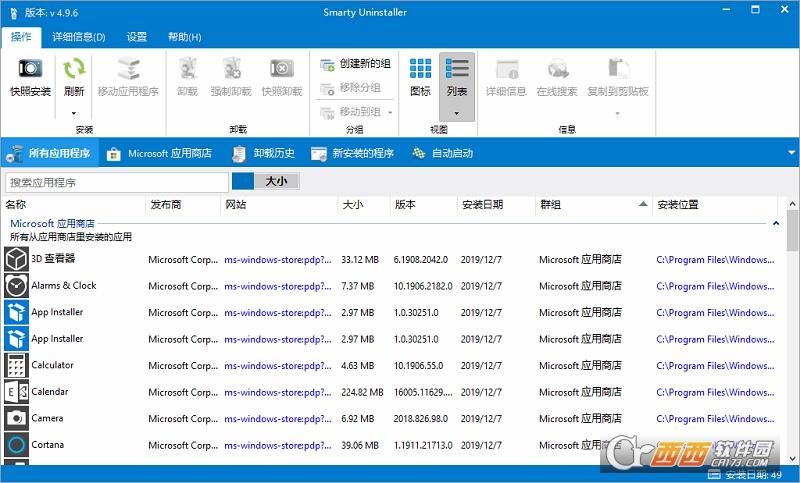Expand the tab bar overflow arrow
This screenshot has width=800, height=483.
coord(791,152)
